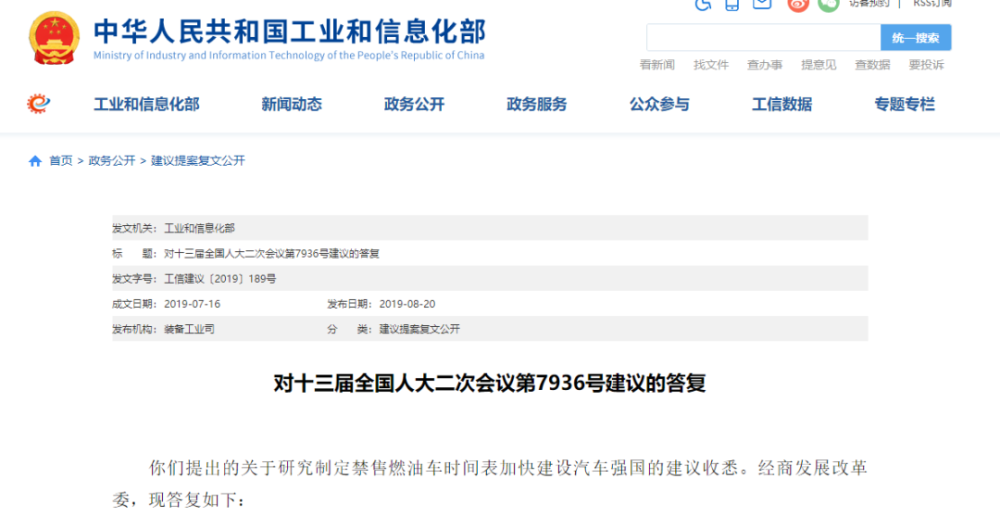Click the 标题 row value text
The image size is (1000, 516).
(x=272, y=254)
